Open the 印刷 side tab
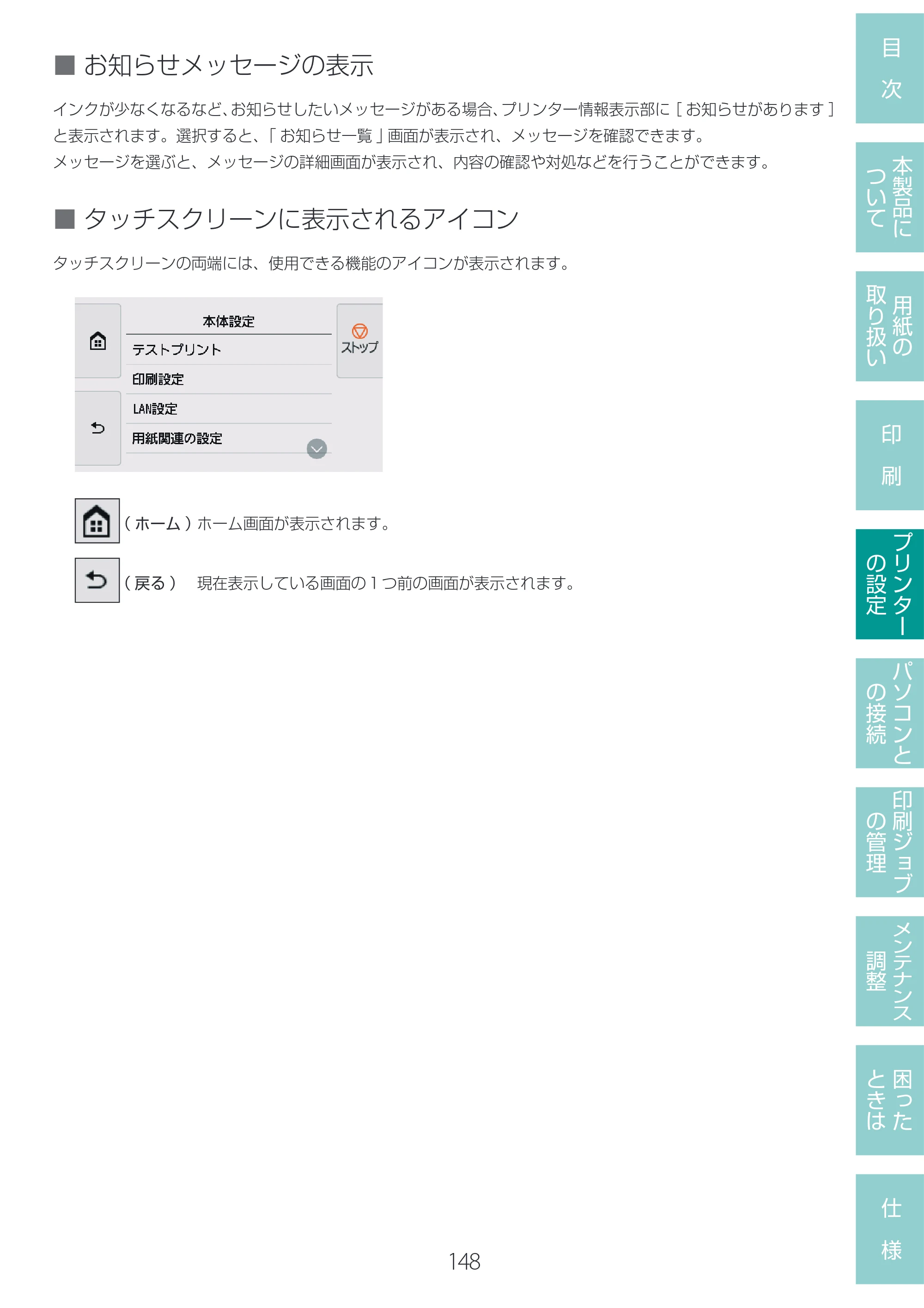Screen dimensions: 924x1308 click(x=890, y=455)
